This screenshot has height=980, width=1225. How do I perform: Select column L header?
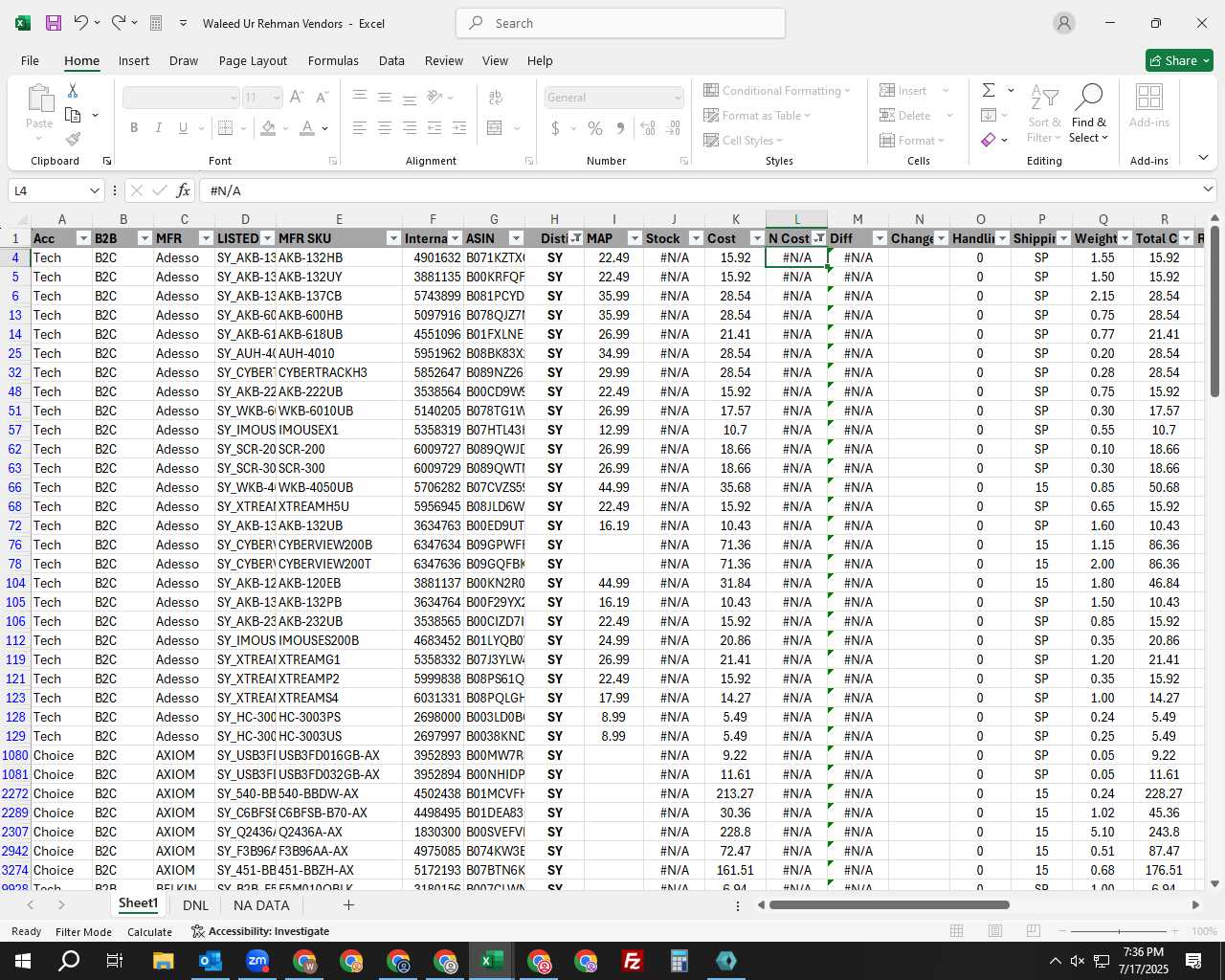click(x=796, y=219)
